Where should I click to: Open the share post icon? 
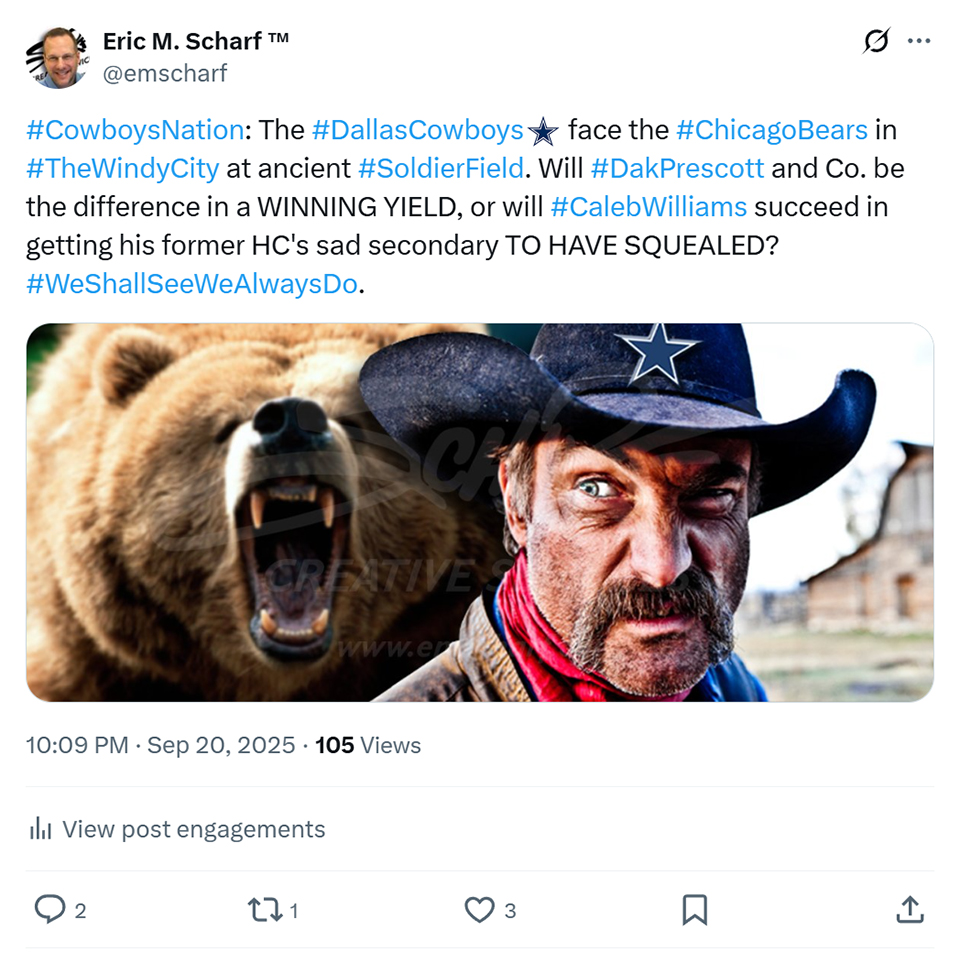tap(908, 909)
